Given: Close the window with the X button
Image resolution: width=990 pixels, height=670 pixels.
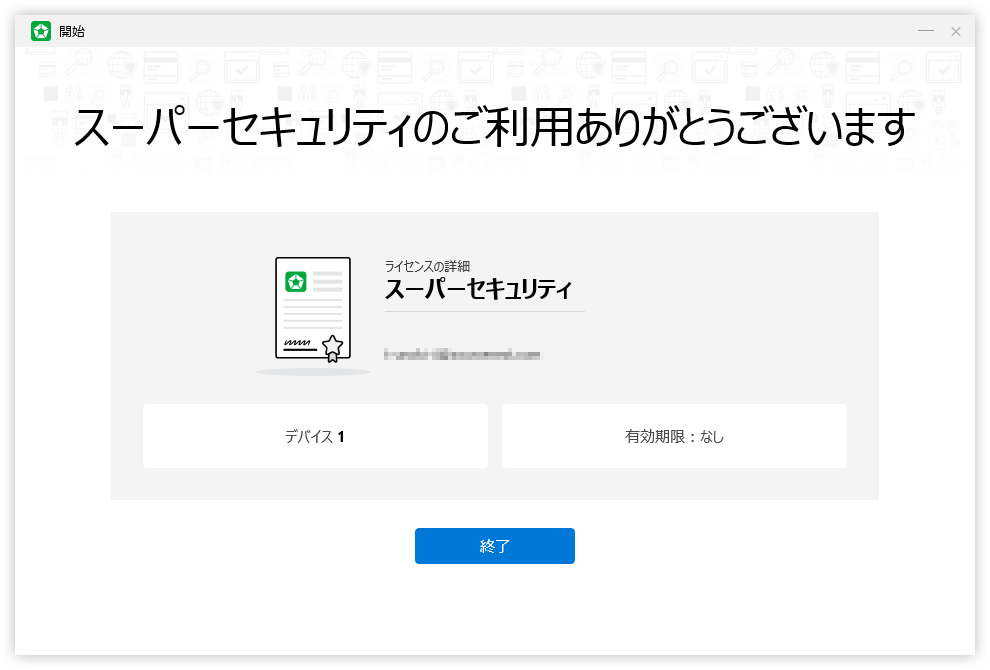Looking at the screenshot, I should 956,31.
